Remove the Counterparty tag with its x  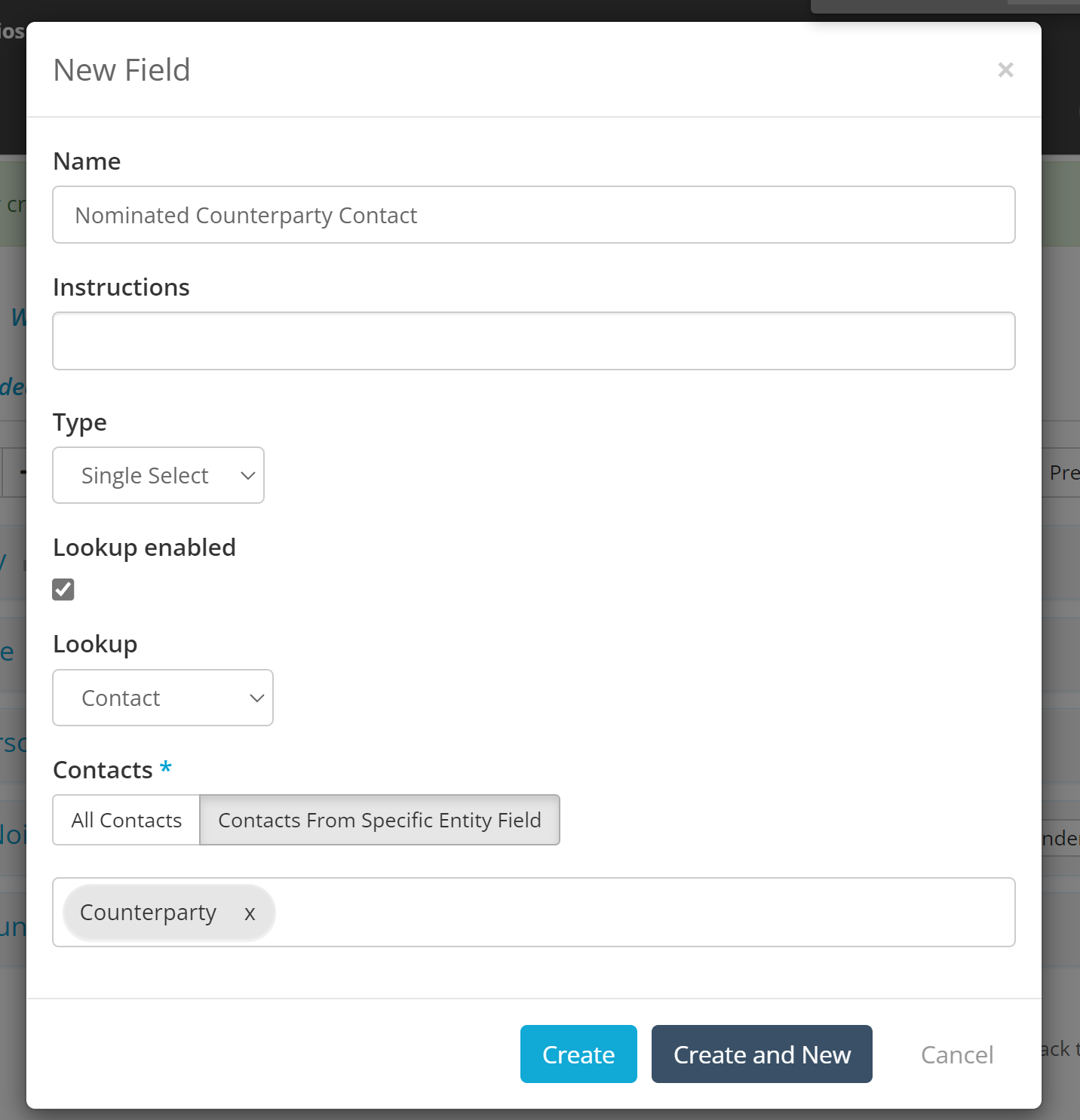click(x=250, y=913)
